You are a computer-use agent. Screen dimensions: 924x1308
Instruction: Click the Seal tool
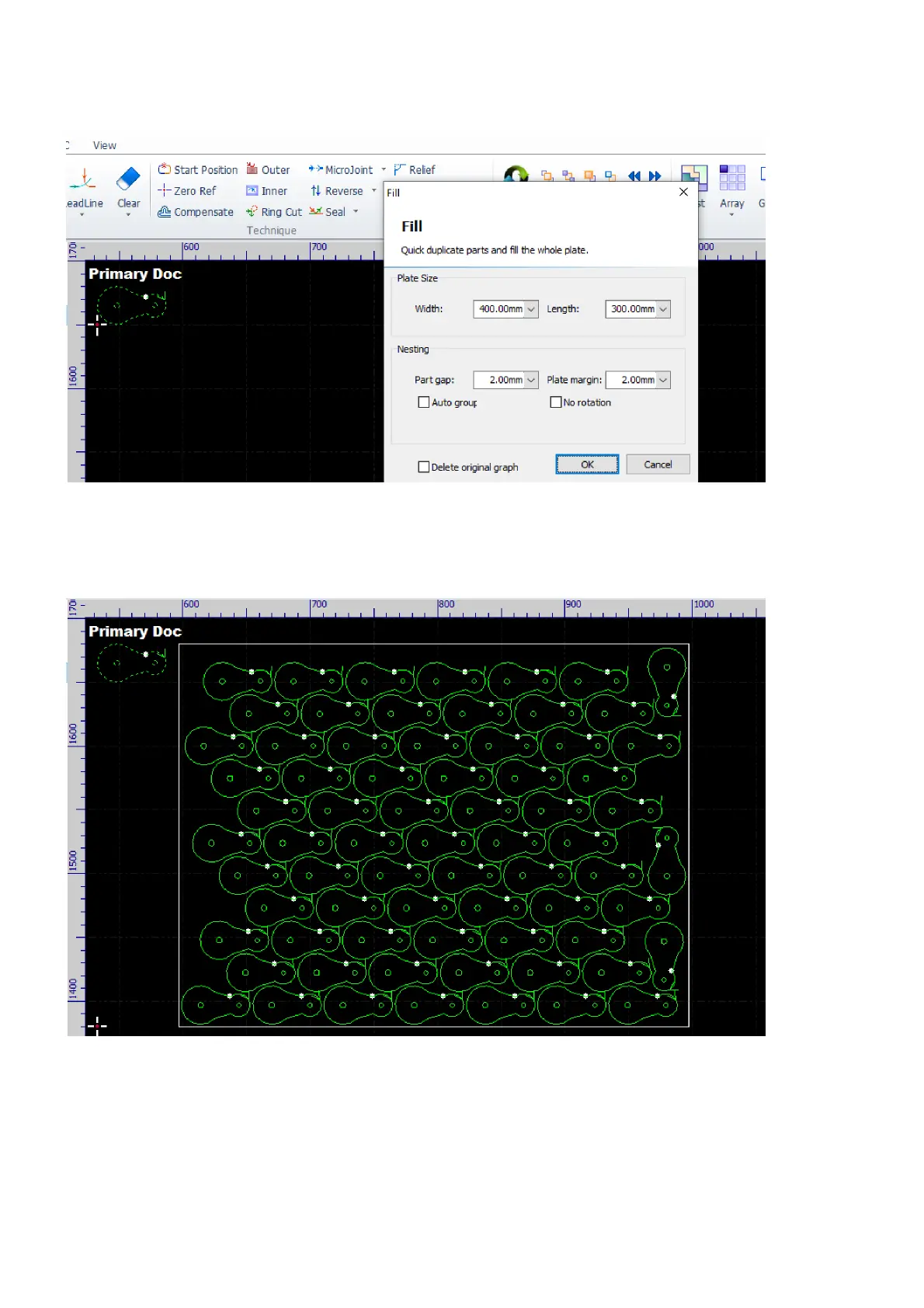pos(328,211)
